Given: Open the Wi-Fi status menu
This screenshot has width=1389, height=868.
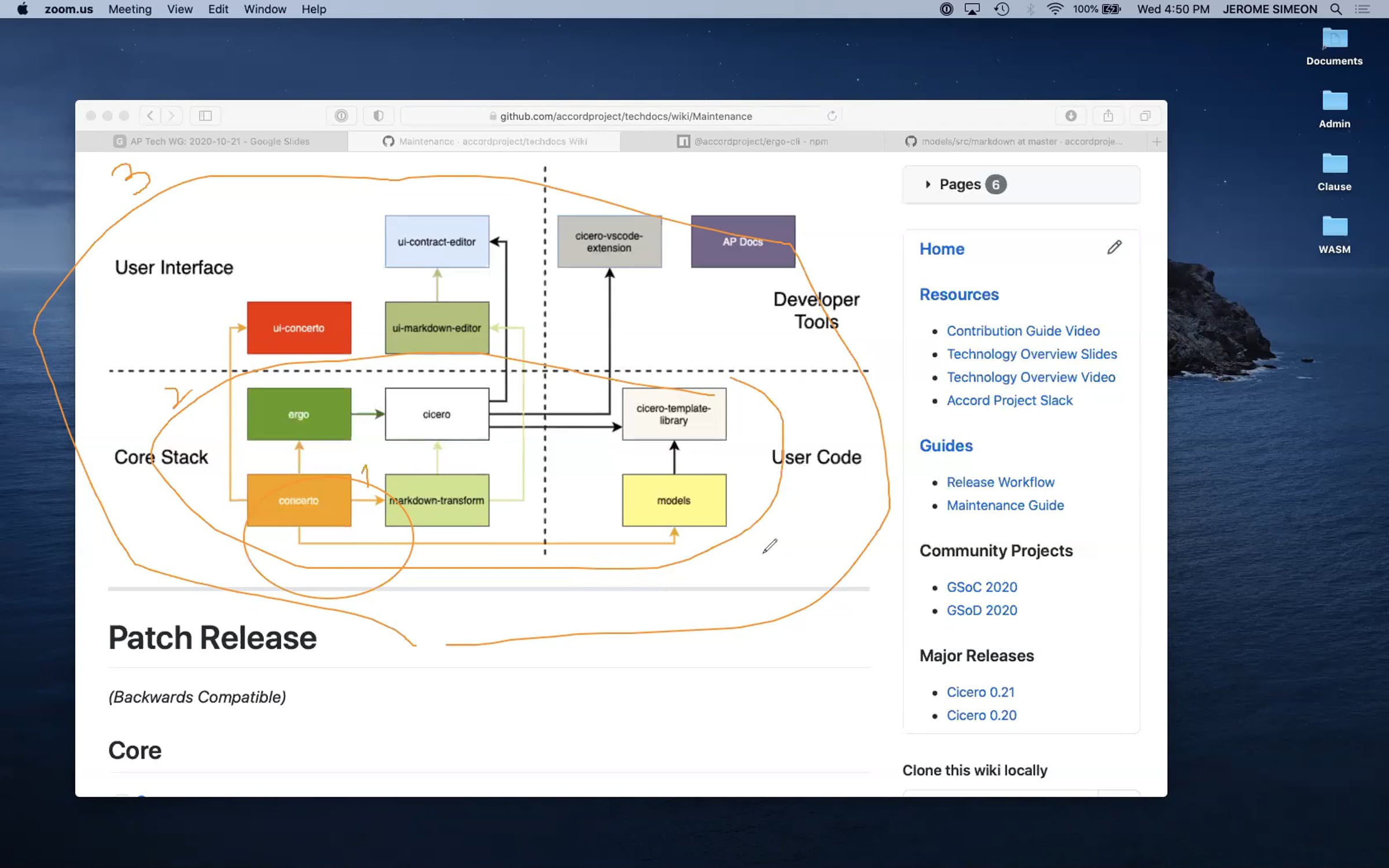Looking at the screenshot, I should click(x=1054, y=9).
